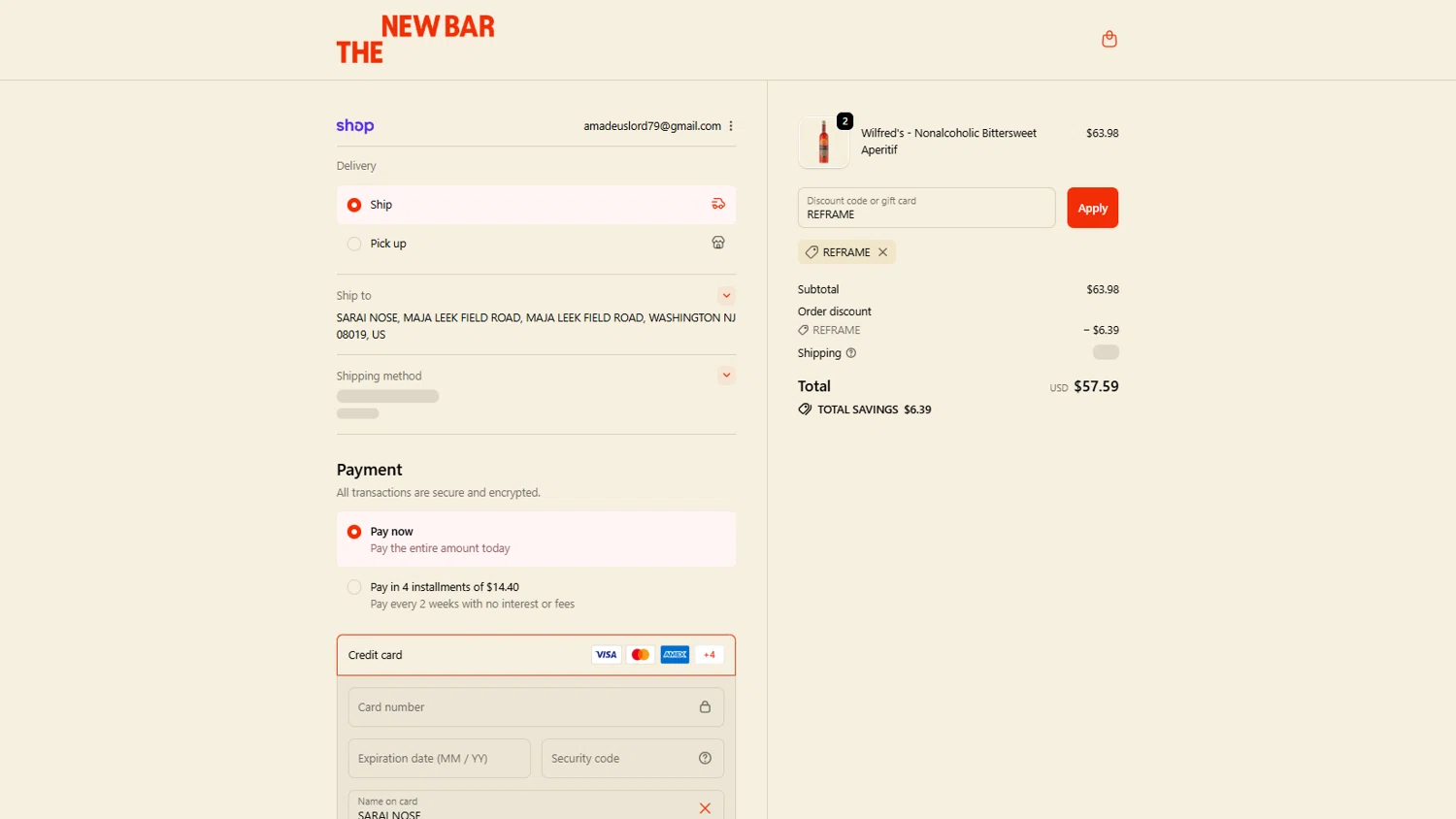Click The New Bar logo
This screenshot has width=1456, height=819.
coord(415,40)
